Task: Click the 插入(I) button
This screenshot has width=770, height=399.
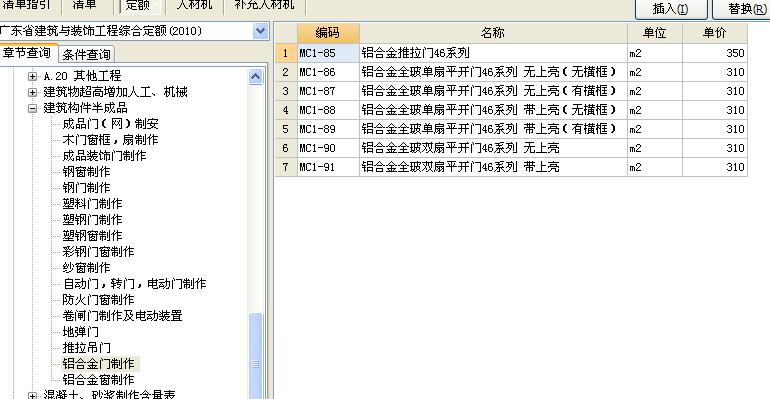Action: pyautogui.click(x=671, y=9)
